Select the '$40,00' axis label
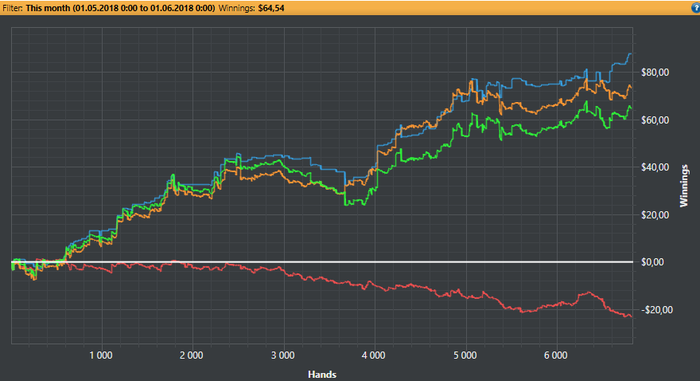This screenshot has height=381, width=700. point(655,167)
